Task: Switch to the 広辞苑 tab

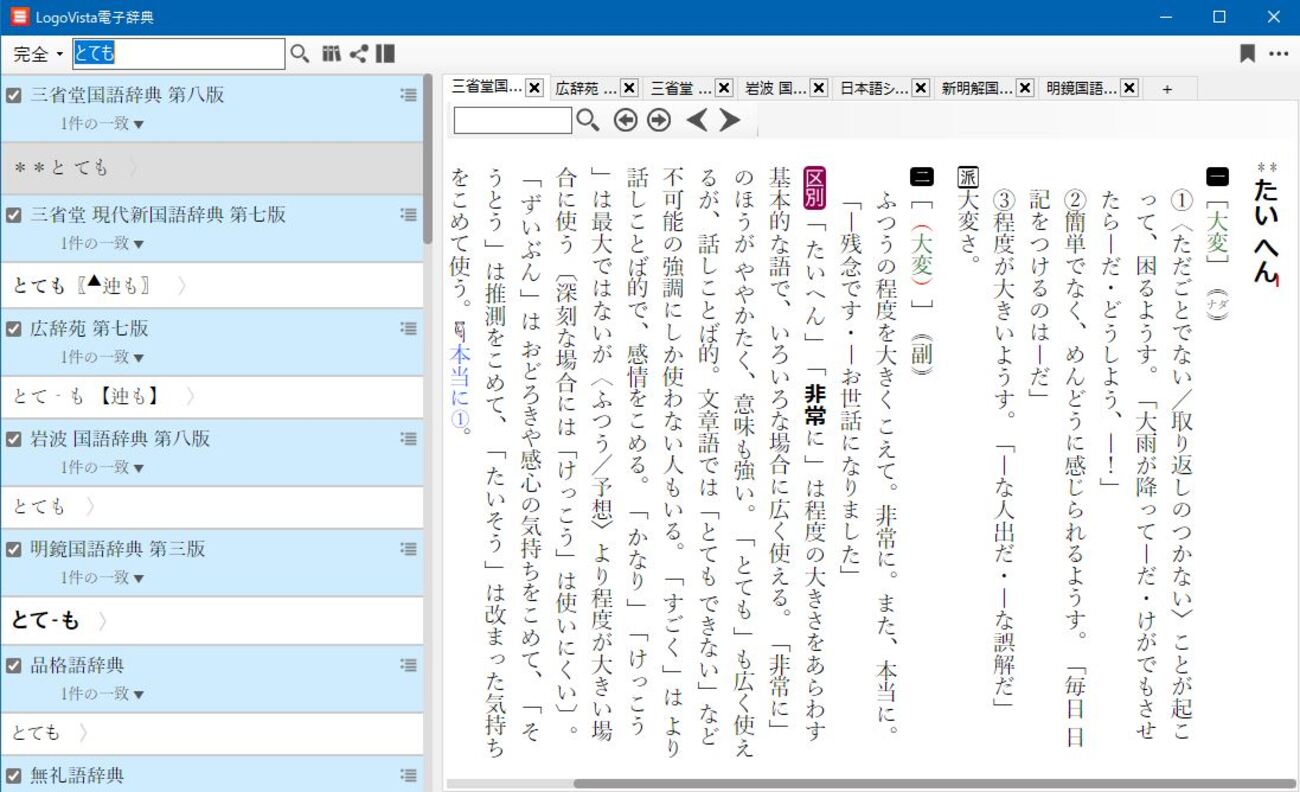Action: [584, 88]
